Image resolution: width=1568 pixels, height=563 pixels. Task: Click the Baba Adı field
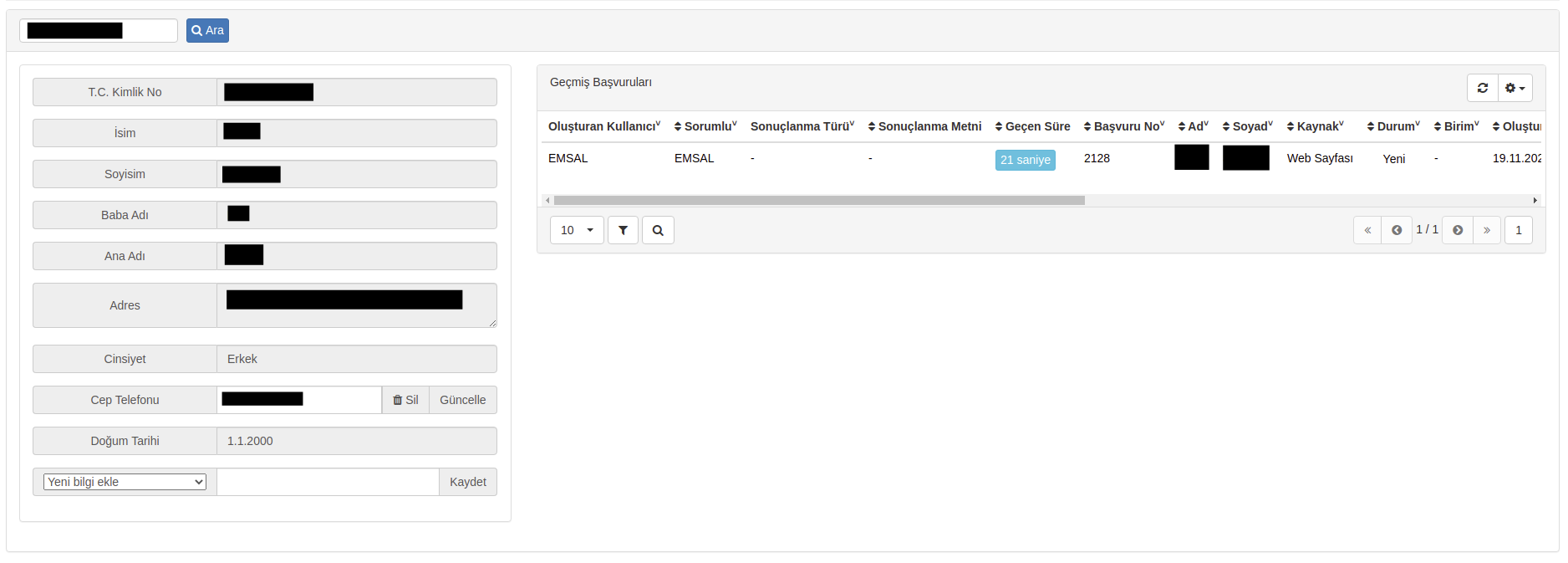coord(357,215)
